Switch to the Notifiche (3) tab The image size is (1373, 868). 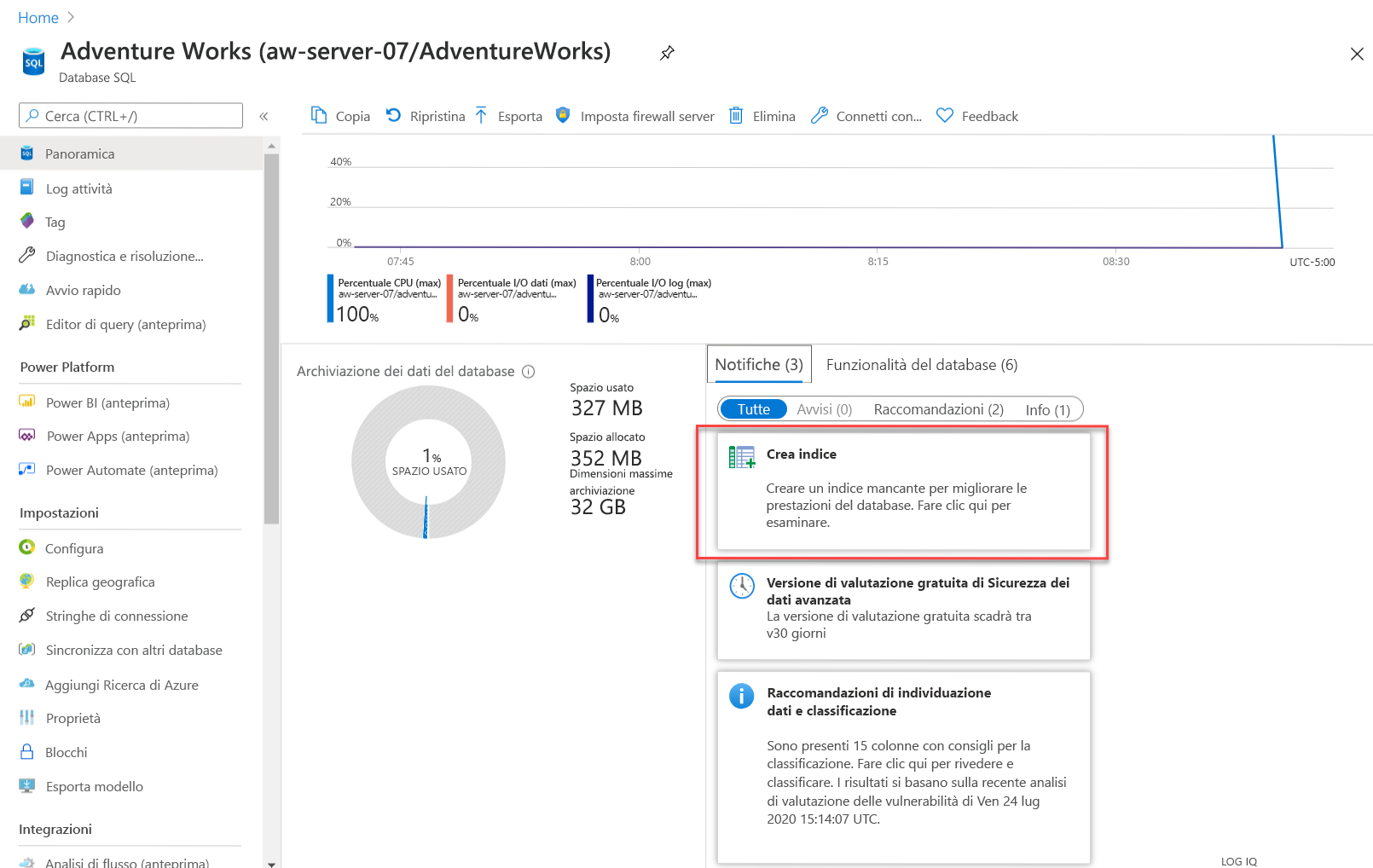(759, 364)
